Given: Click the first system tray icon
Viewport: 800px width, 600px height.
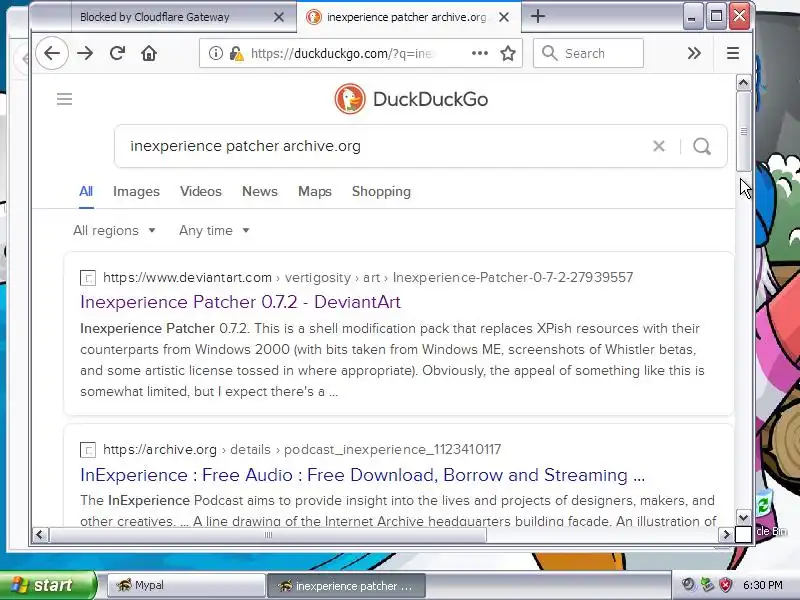Looking at the screenshot, I should 688,585.
